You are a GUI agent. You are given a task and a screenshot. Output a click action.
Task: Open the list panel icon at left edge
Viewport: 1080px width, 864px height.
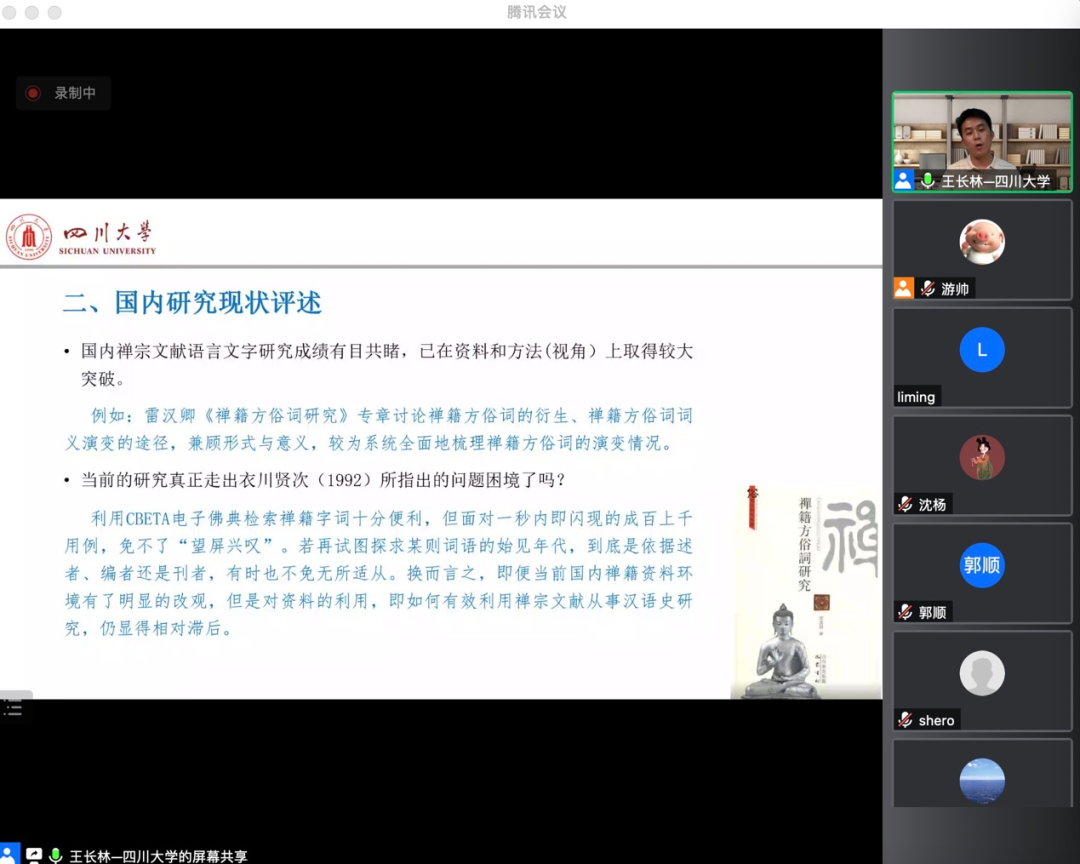[x=13, y=708]
